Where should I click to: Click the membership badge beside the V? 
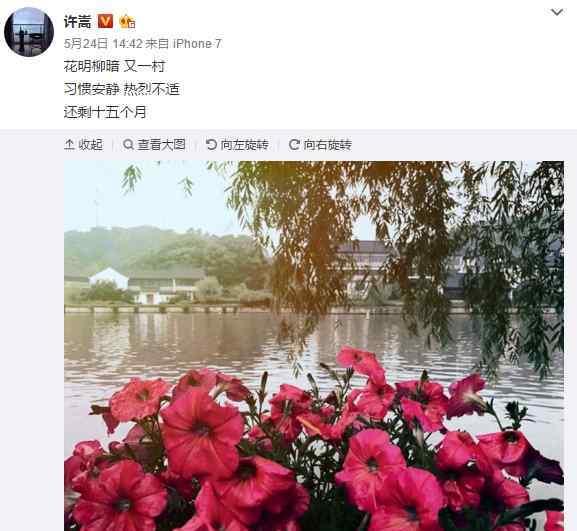[127, 21]
